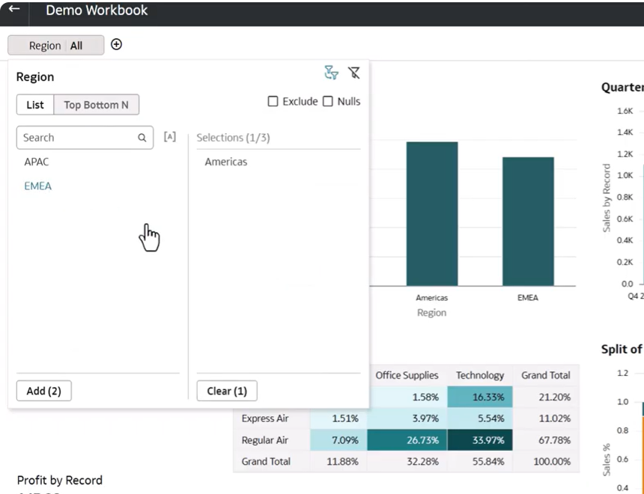Screen dimensions: 644x494
Task: Click the Grand Total row header
Action: (266, 462)
